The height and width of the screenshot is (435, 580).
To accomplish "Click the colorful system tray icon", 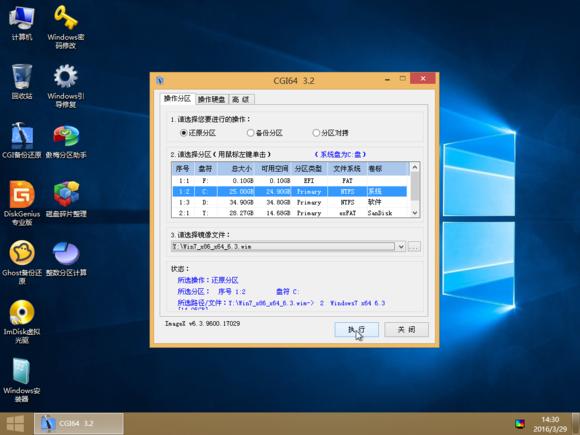I will click(520, 424).
